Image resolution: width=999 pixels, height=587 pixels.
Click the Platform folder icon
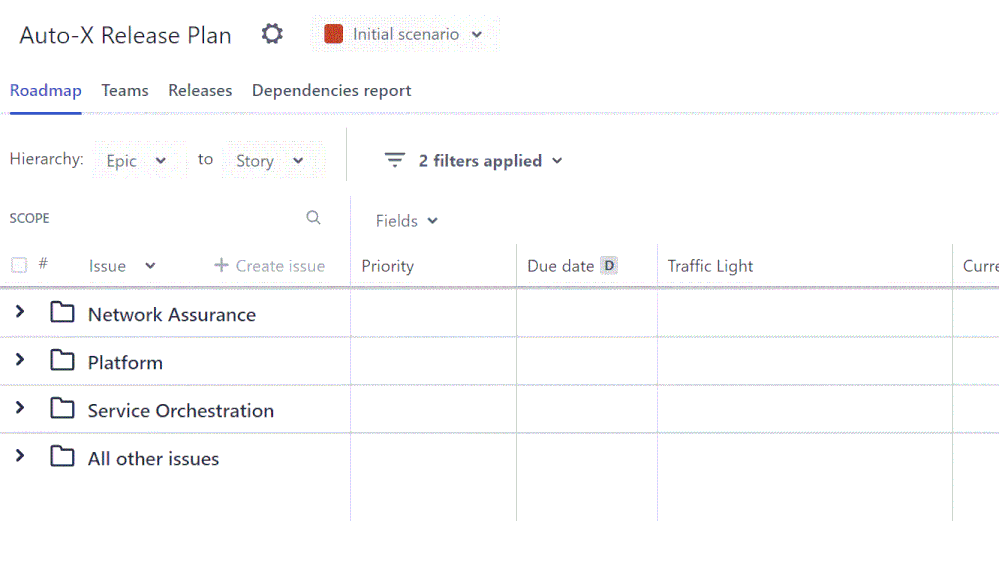coord(63,361)
